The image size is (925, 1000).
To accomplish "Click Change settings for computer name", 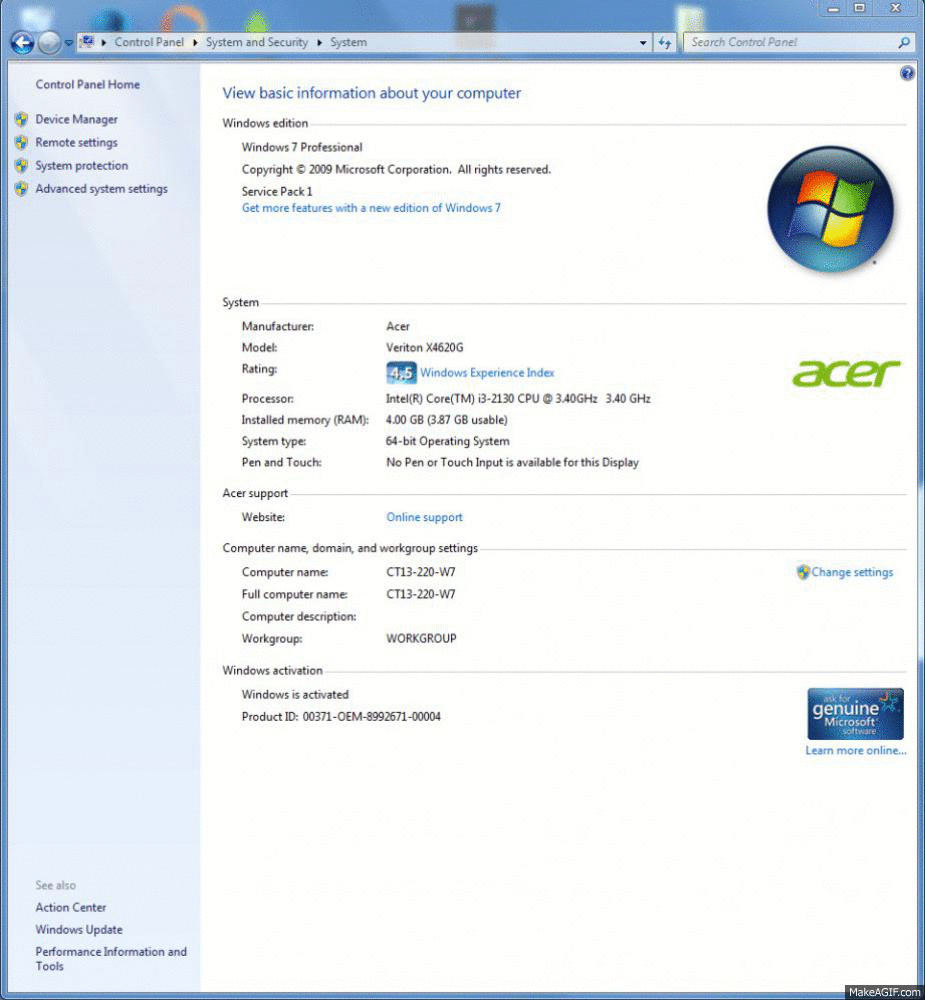I will pyautogui.click(x=851, y=573).
